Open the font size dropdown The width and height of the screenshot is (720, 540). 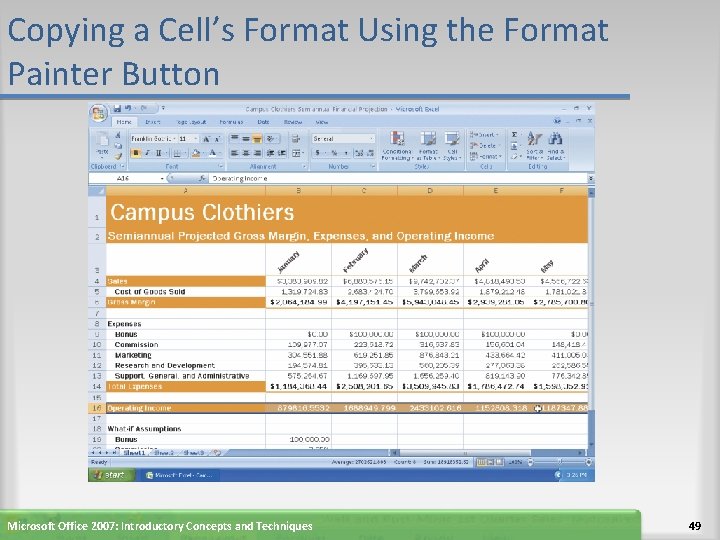(196, 139)
